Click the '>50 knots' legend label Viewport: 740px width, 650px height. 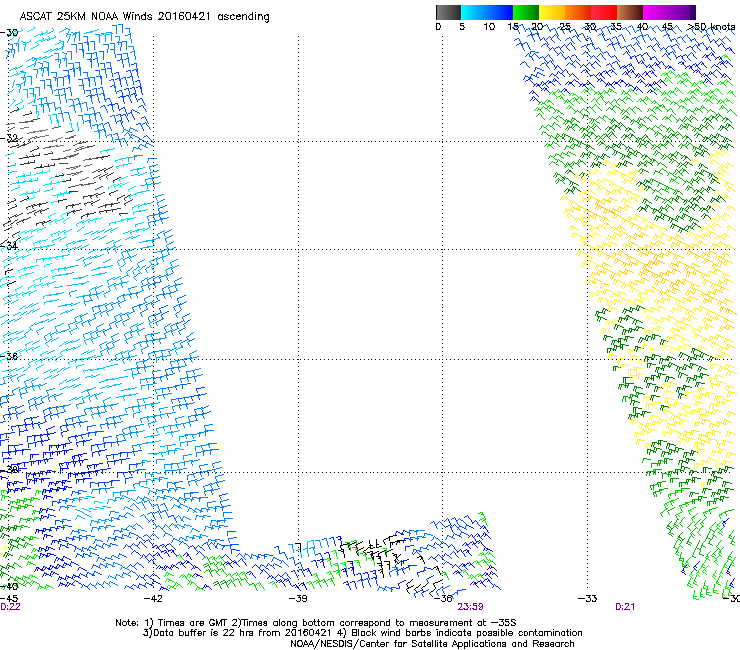click(x=711, y=26)
